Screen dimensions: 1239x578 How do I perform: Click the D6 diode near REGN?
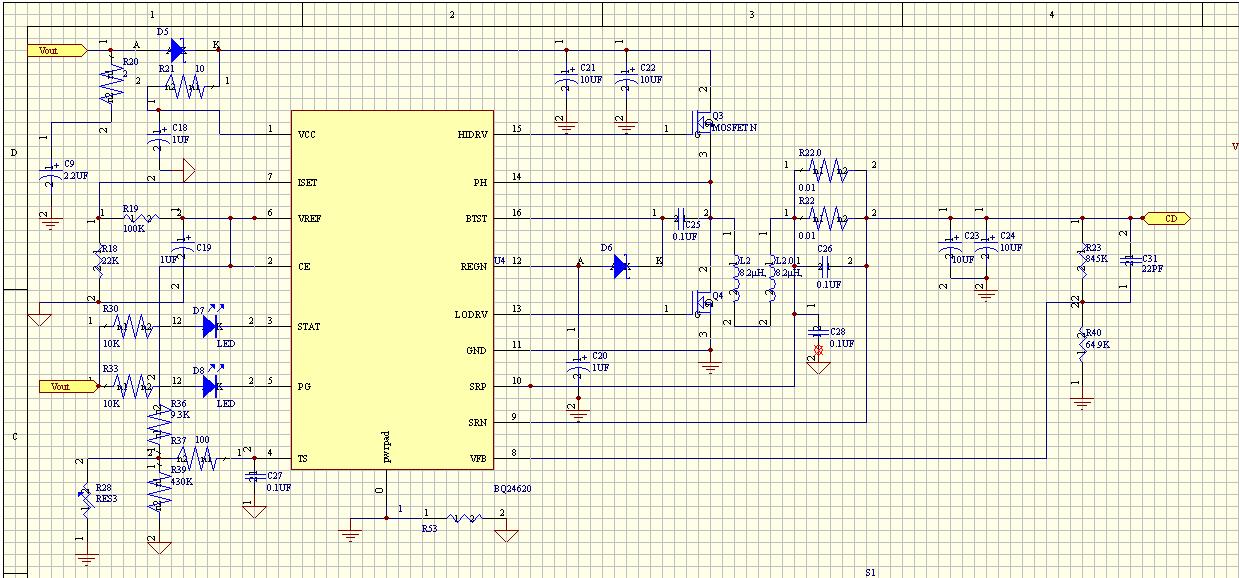tap(621, 266)
